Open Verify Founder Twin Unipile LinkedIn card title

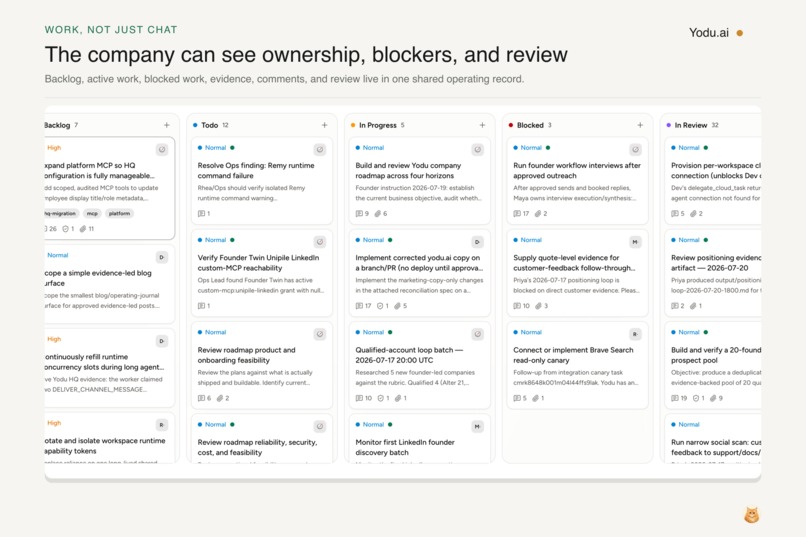(258, 263)
